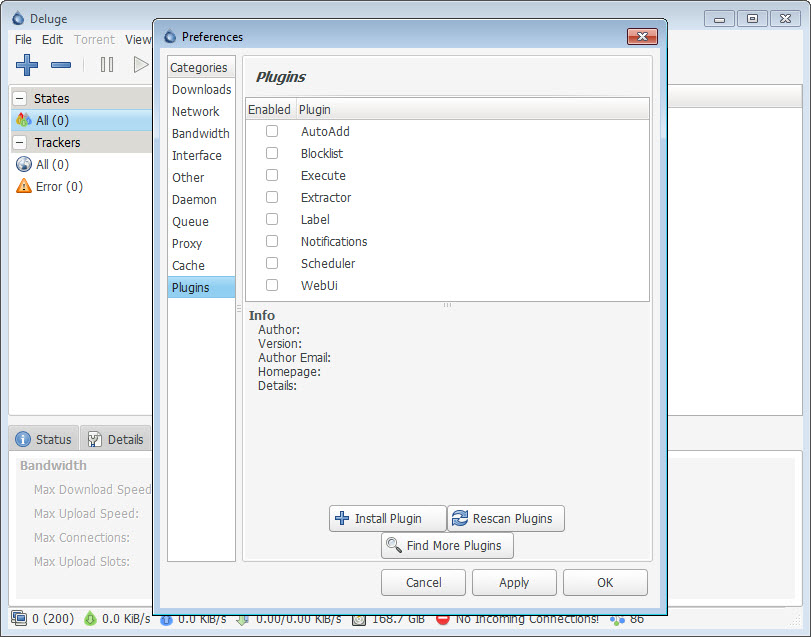This screenshot has width=811, height=637.
Task: Enable the Extractor plugin checkbox
Action: click(x=272, y=197)
